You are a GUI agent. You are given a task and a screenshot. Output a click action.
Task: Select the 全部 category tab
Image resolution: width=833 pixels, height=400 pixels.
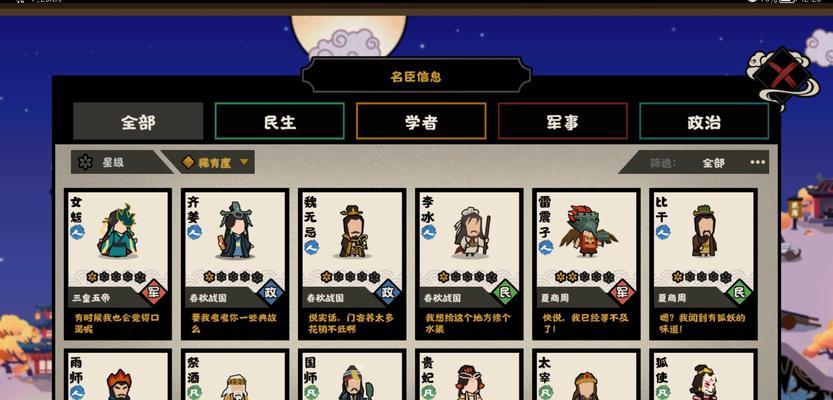click(138, 122)
